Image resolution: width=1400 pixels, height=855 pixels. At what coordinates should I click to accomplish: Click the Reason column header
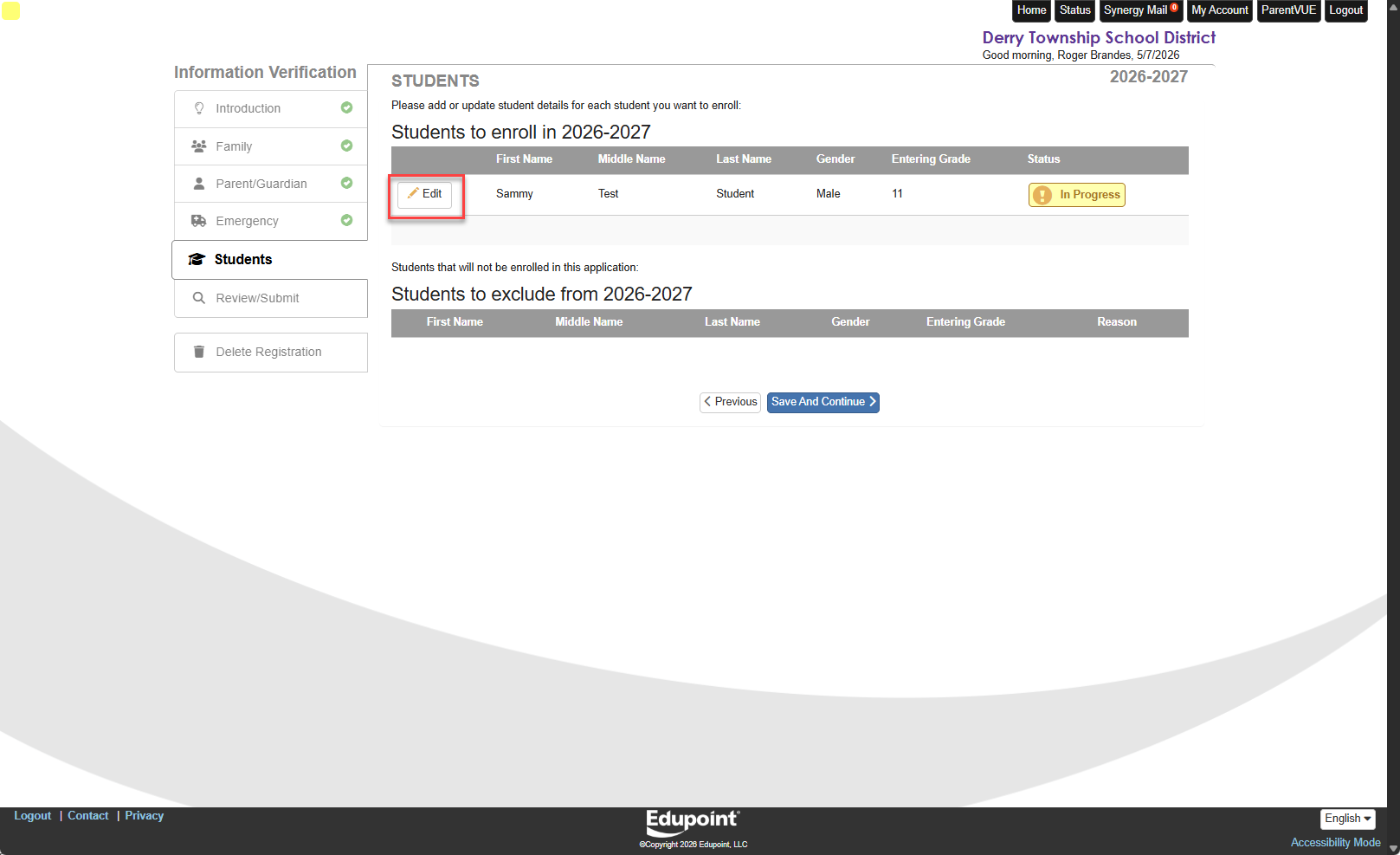[1117, 322]
